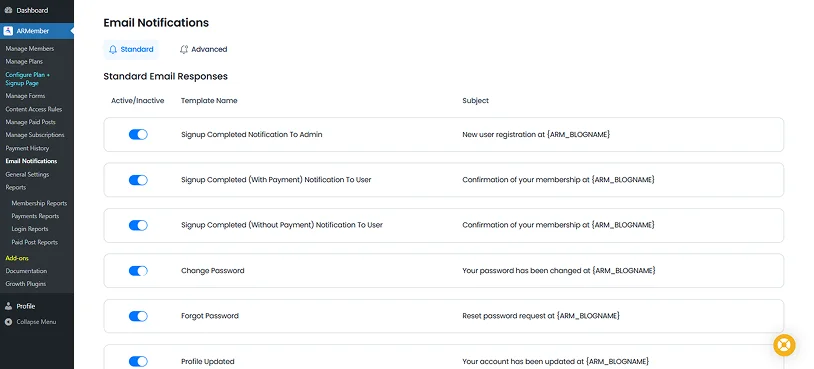This screenshot has width=814, height=369.
Task: Click the Collapse Menu arrow icon
Action: coord(8,322)
